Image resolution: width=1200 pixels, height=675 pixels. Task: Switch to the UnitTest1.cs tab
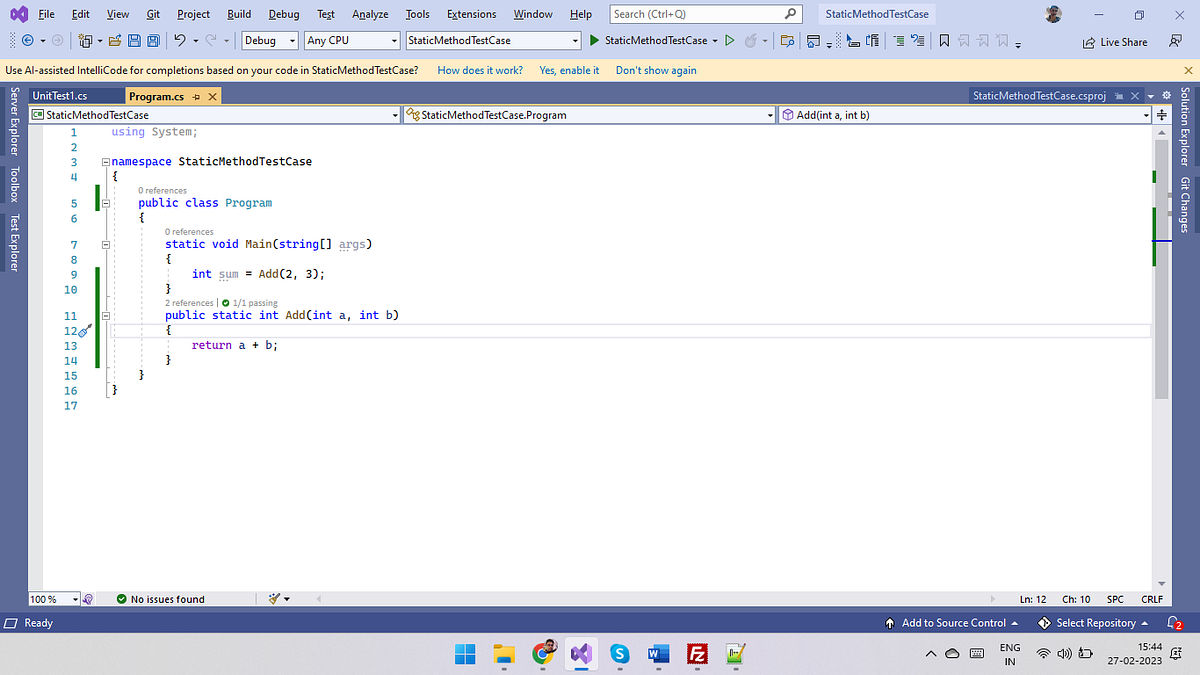(60, 95)
